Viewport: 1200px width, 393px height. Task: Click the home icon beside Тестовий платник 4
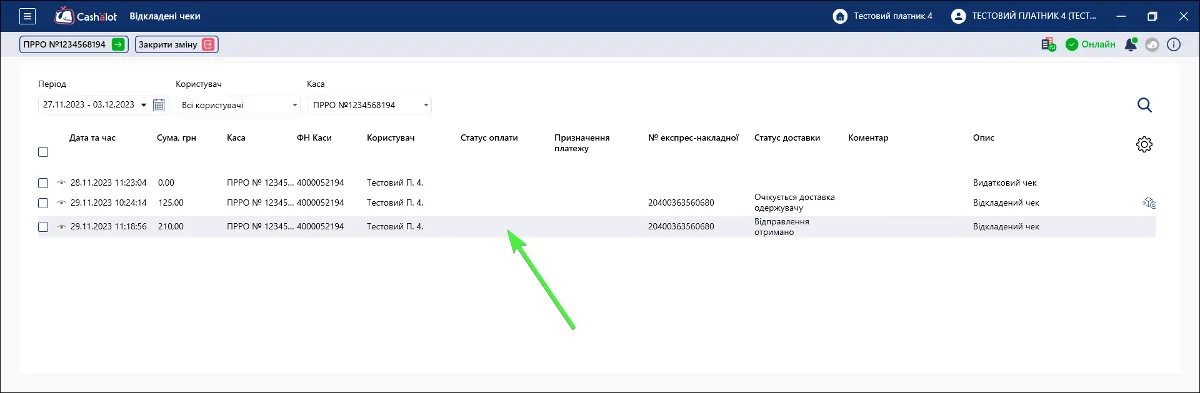point(840,16)
